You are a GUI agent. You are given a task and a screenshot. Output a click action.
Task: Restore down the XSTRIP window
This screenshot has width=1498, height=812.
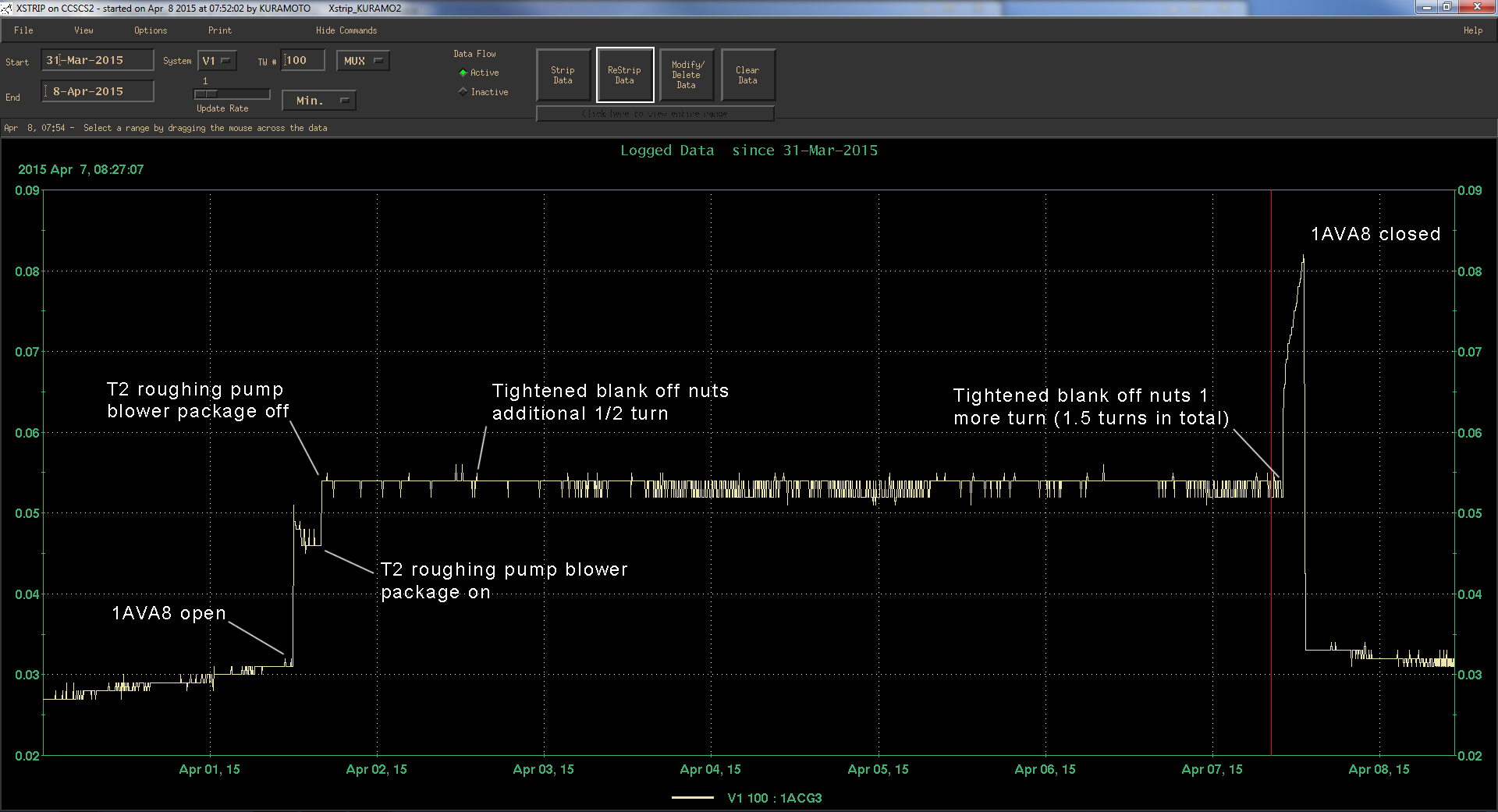click(1447, 7)
